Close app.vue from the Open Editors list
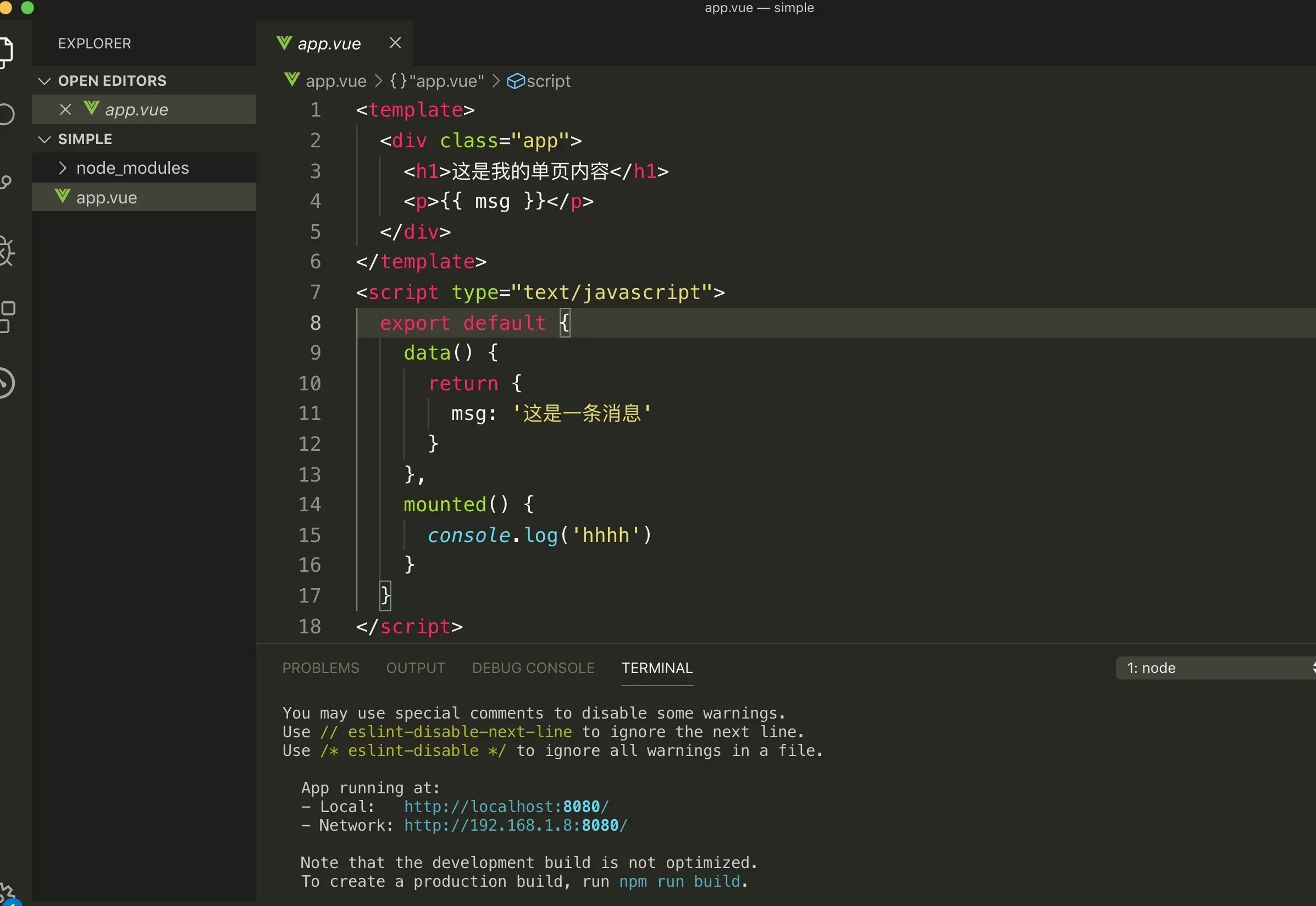 coord(65,109)
